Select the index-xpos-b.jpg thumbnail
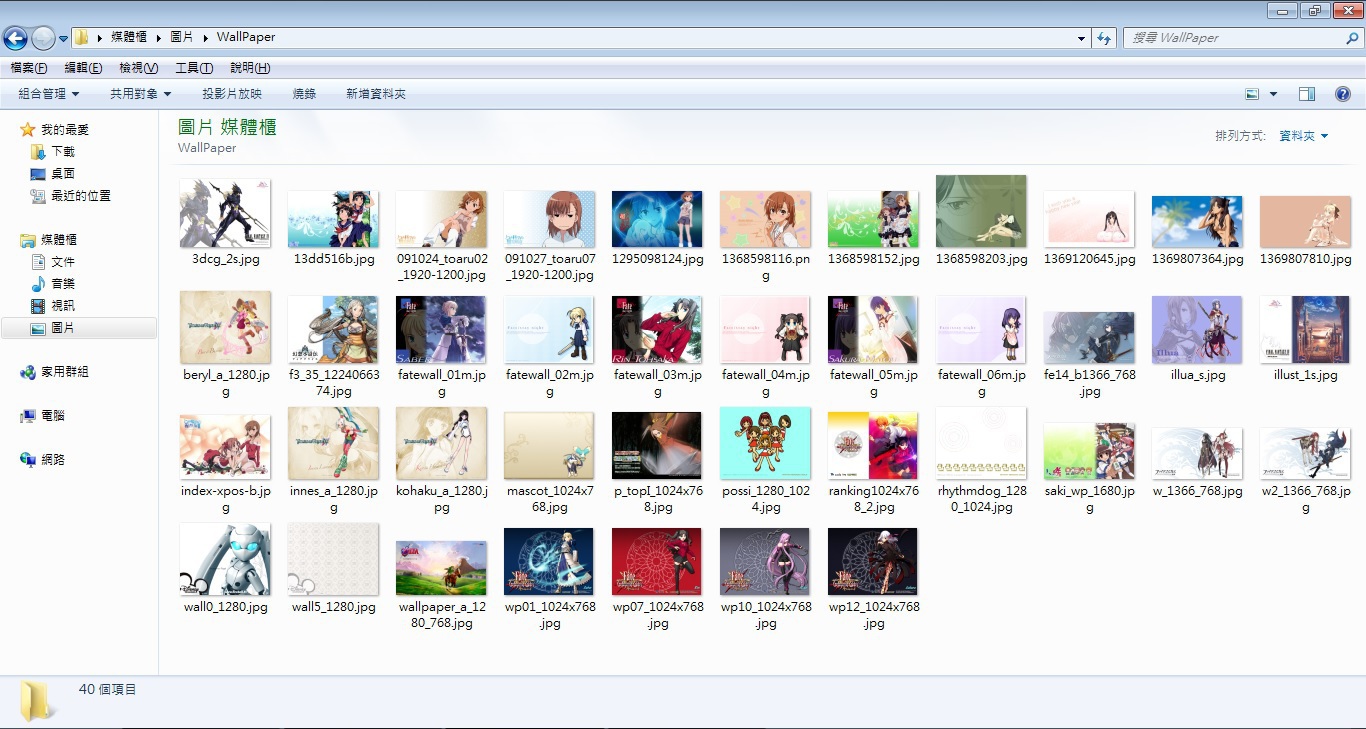Image resolution: width=1366 pixels, height=729 pixels. pyautogui.click(x=225, y=447)
